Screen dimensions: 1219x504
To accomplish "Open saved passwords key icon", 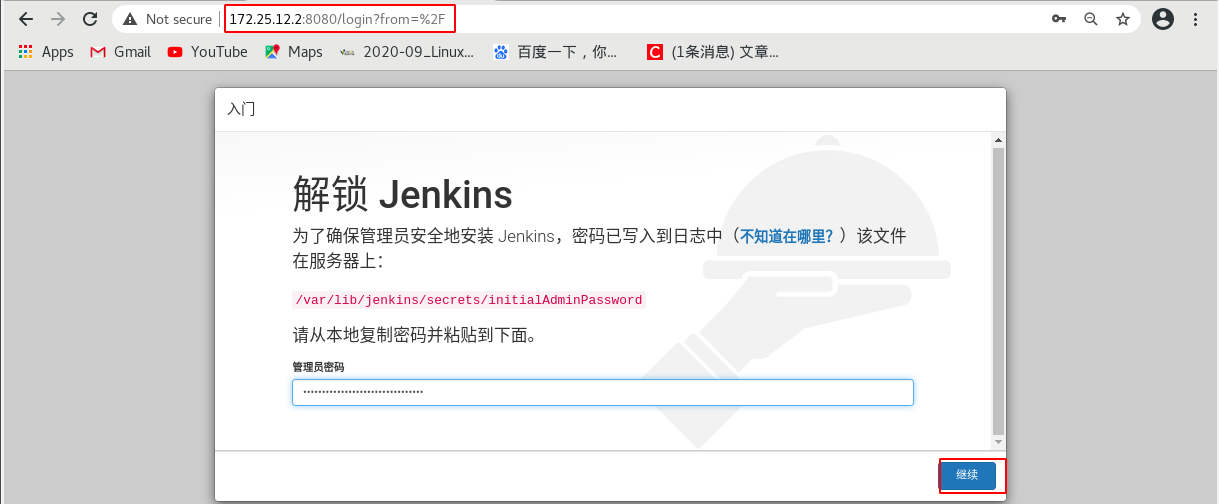I will pos(1059,19).
